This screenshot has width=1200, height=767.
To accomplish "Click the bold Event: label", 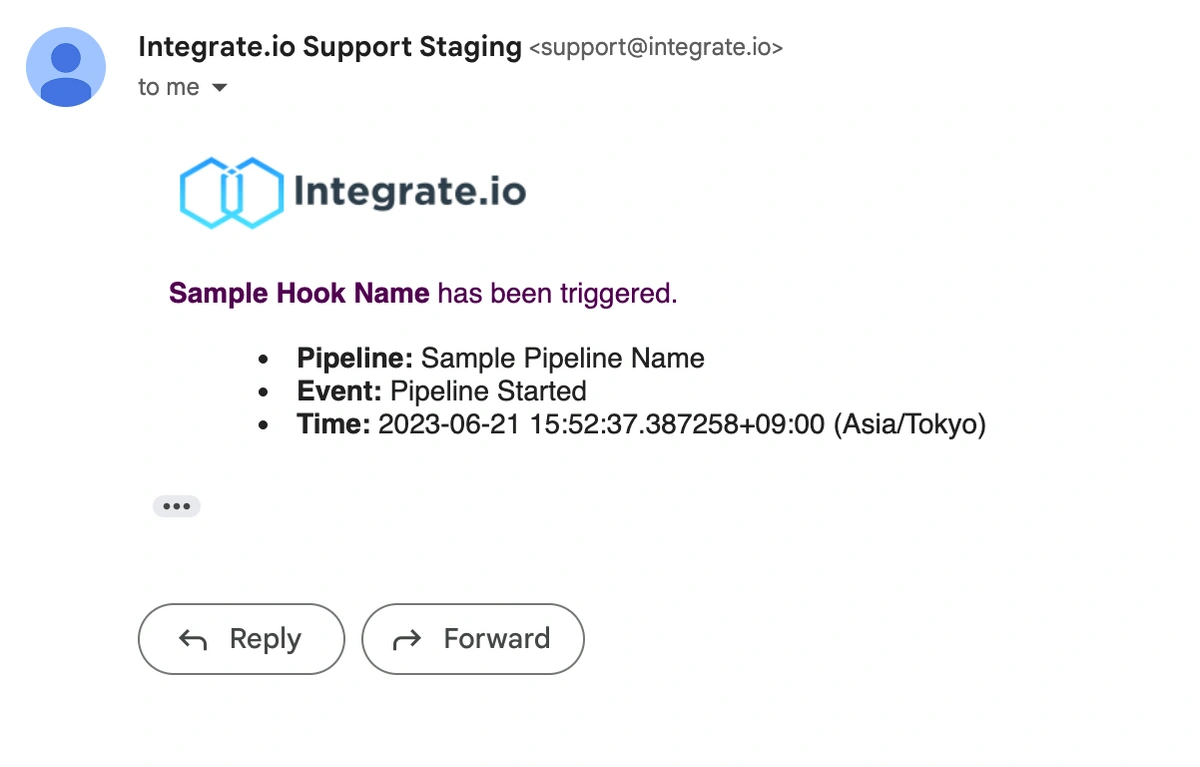I will 340,390.
